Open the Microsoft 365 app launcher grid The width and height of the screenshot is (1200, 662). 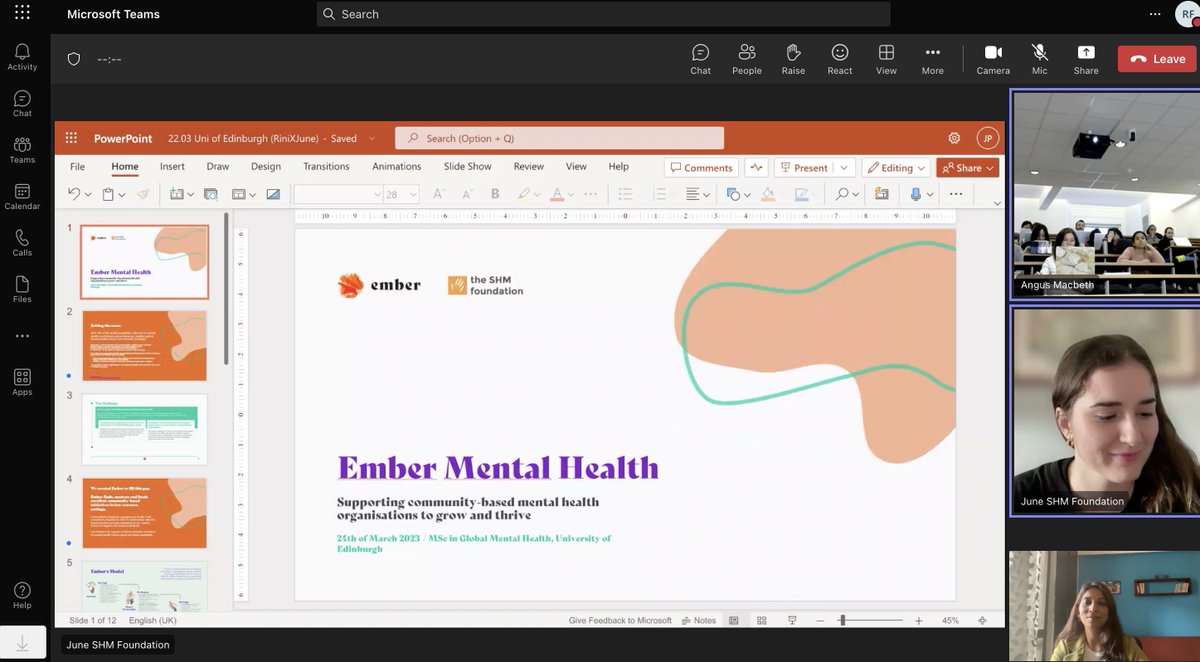point(22,14)
